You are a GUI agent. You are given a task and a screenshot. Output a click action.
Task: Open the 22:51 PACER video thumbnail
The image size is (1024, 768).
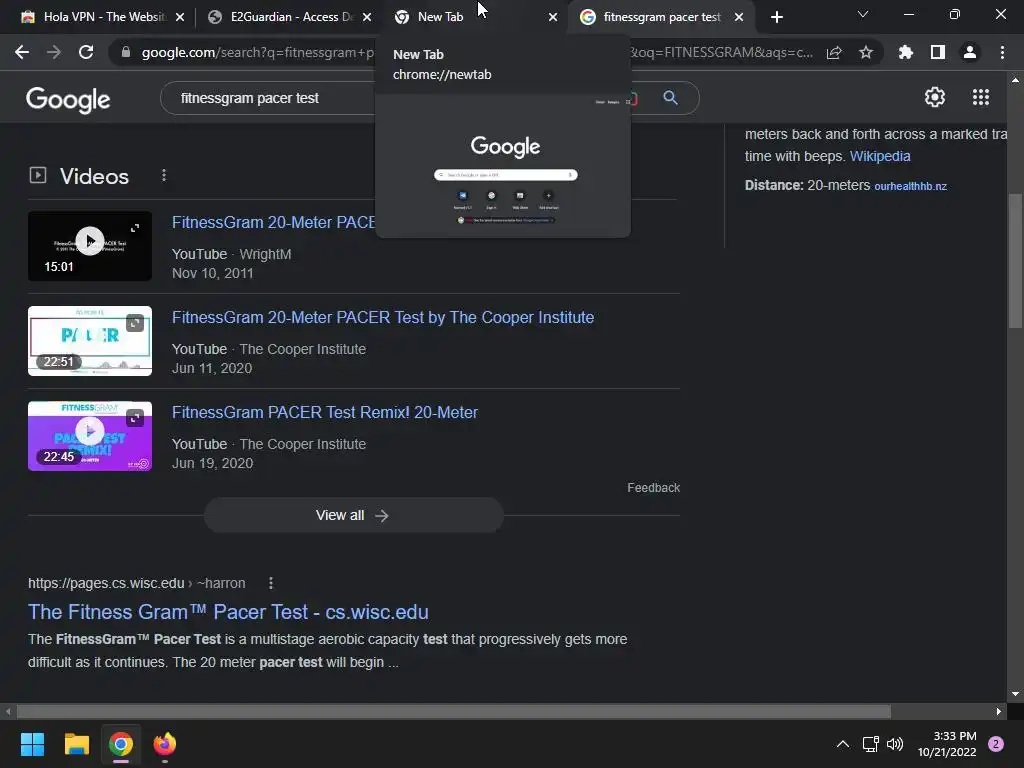(x=89, y=341)
